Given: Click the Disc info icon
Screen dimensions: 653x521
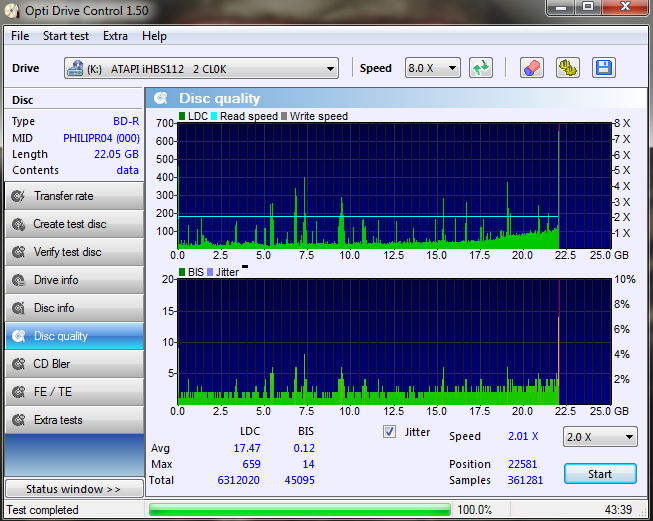Looking at the screenshot, I should (x=18, y=308).
